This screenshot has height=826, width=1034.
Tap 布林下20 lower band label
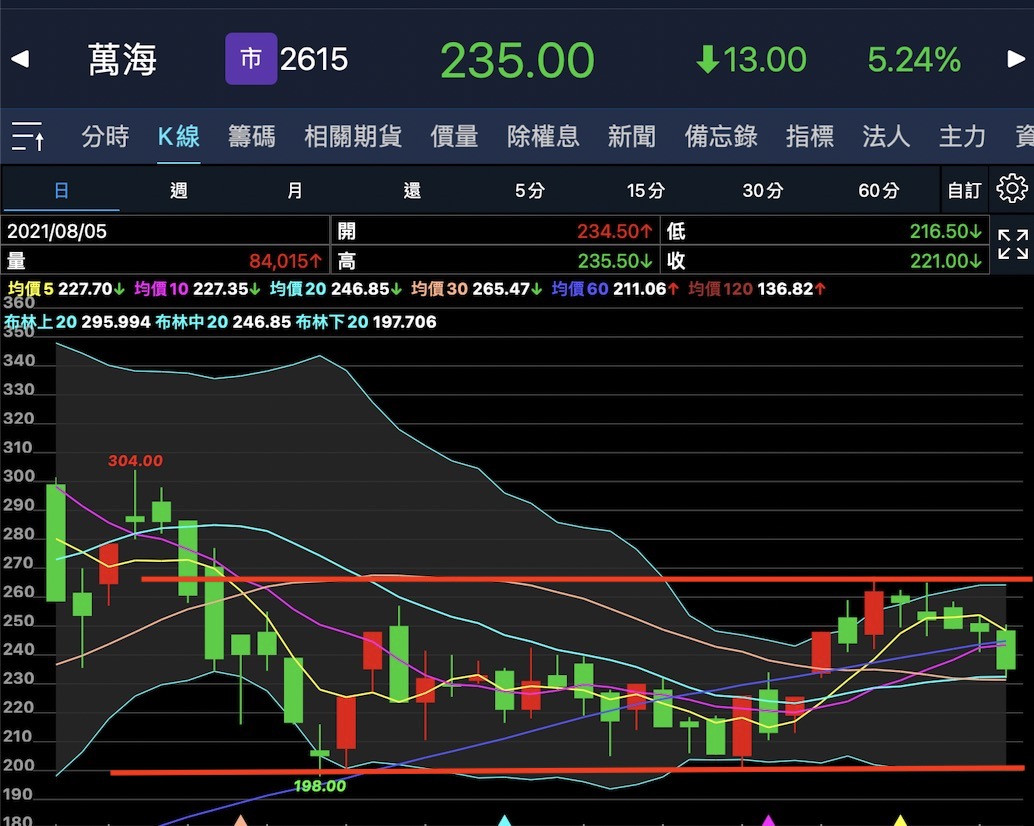coord(332,322)
